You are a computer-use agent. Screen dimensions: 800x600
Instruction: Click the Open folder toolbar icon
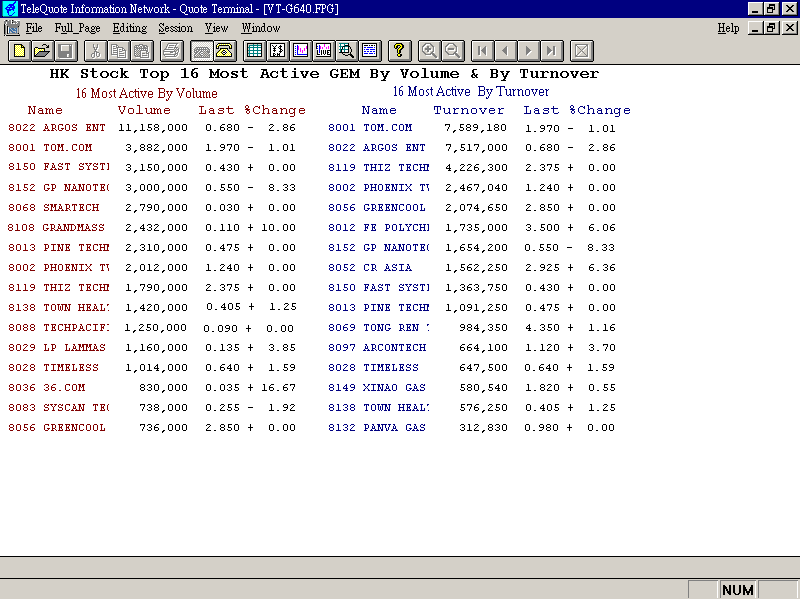click(x=43, y=51)
